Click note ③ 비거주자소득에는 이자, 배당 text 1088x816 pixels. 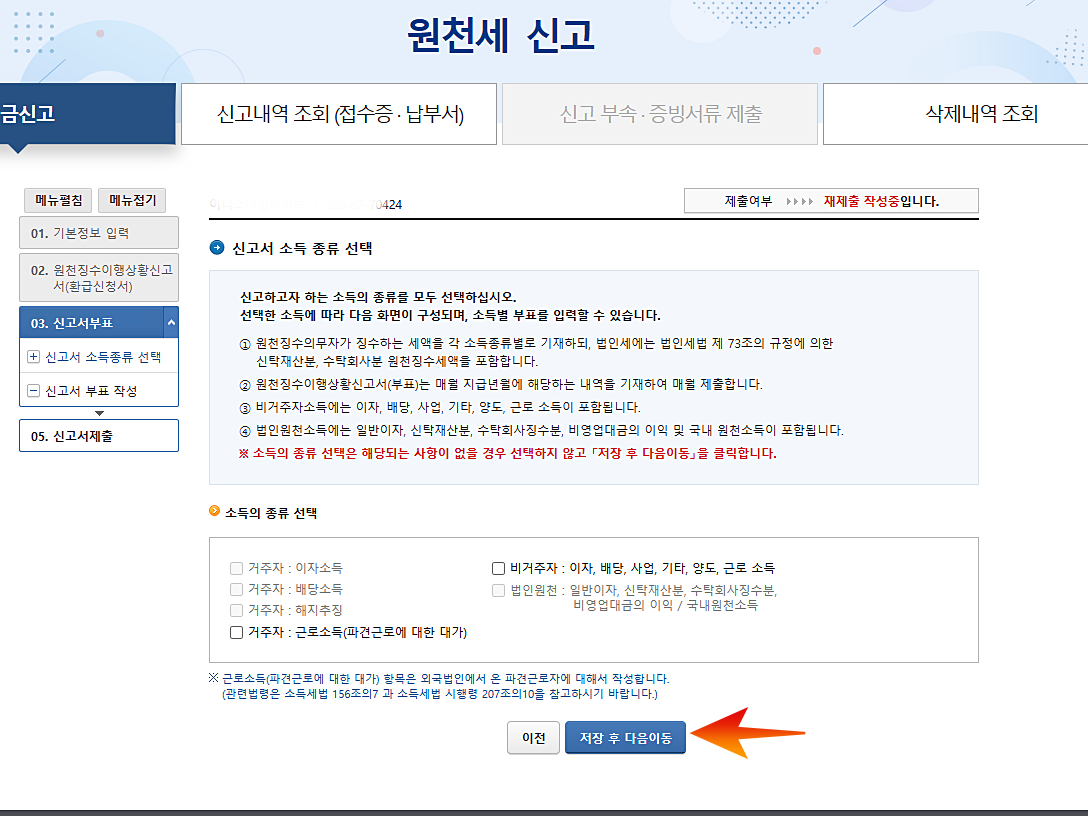click(x=440, y=407)
